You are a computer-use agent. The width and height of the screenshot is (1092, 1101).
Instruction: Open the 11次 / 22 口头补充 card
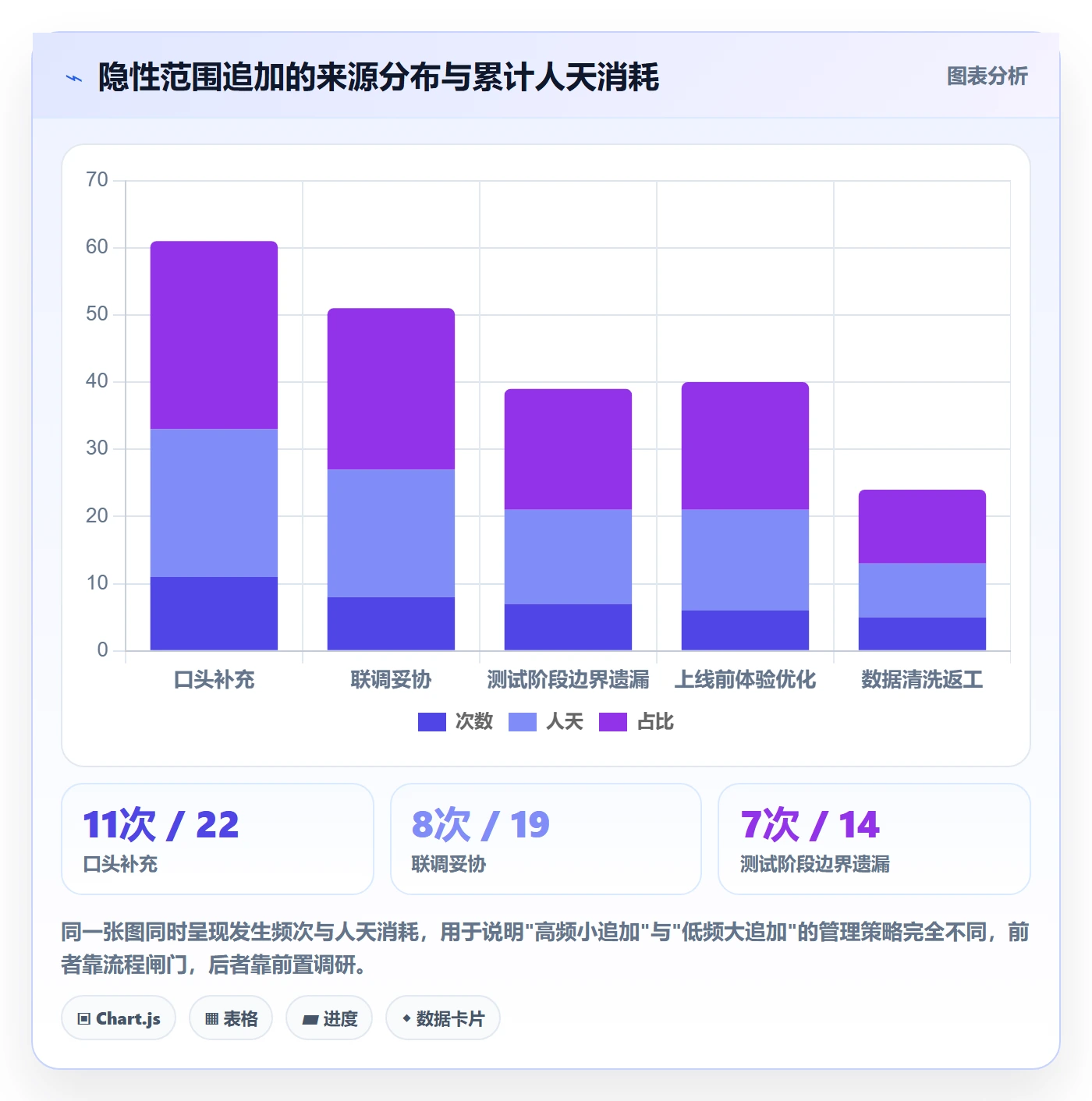[218, 839]
